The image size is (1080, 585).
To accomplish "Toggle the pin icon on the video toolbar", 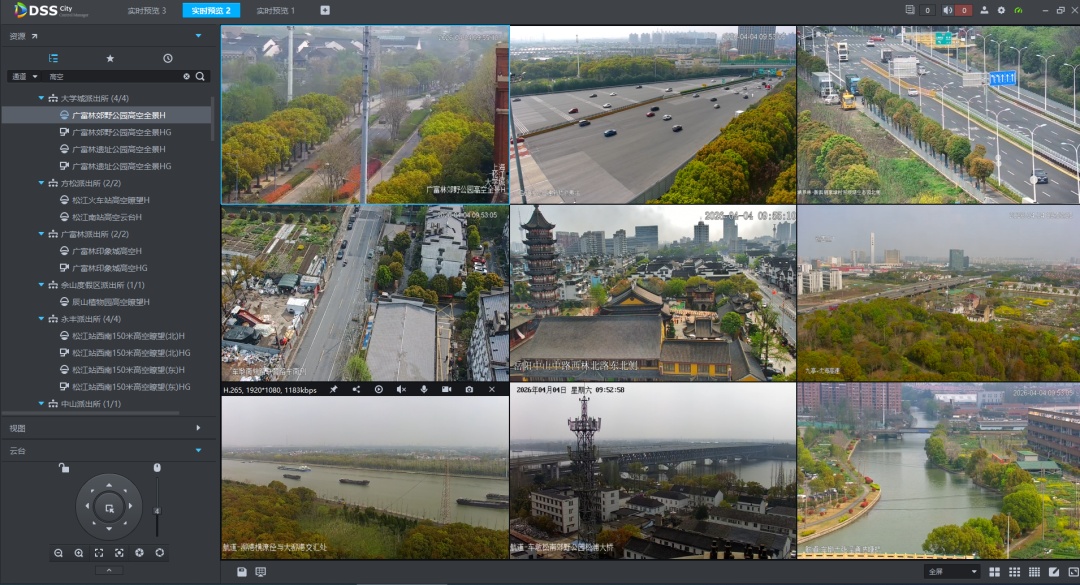I will (x=334, y=389).
